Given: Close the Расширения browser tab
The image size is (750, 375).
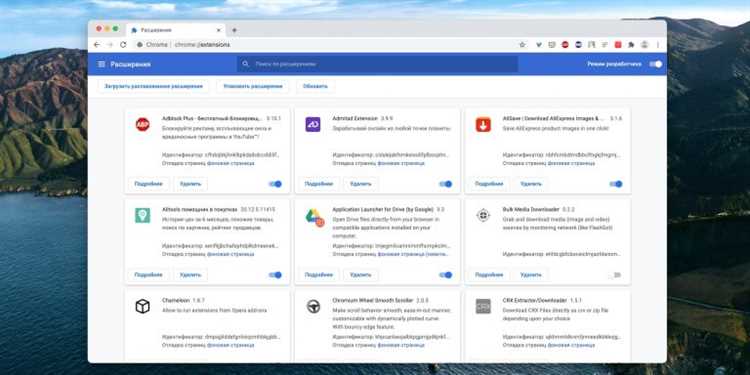Looking at the screenshot, I should point(218,30).
